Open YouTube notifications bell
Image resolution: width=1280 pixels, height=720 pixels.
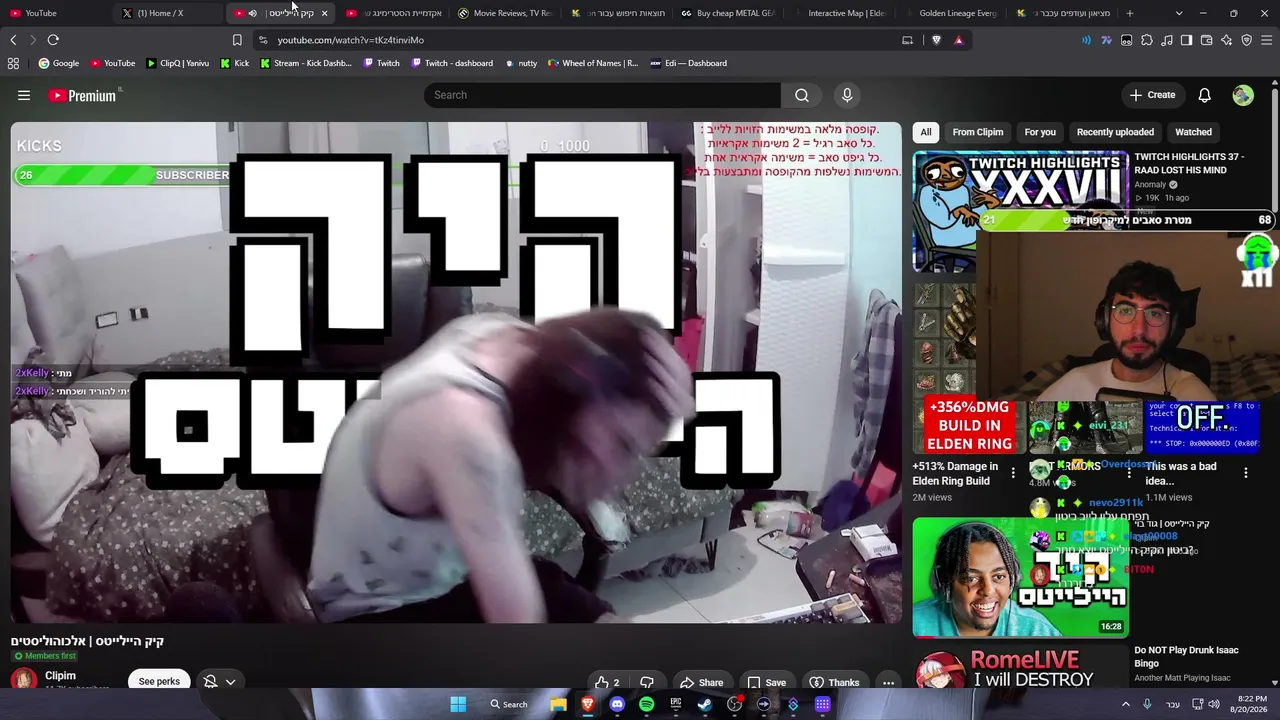click(1205, 95)
